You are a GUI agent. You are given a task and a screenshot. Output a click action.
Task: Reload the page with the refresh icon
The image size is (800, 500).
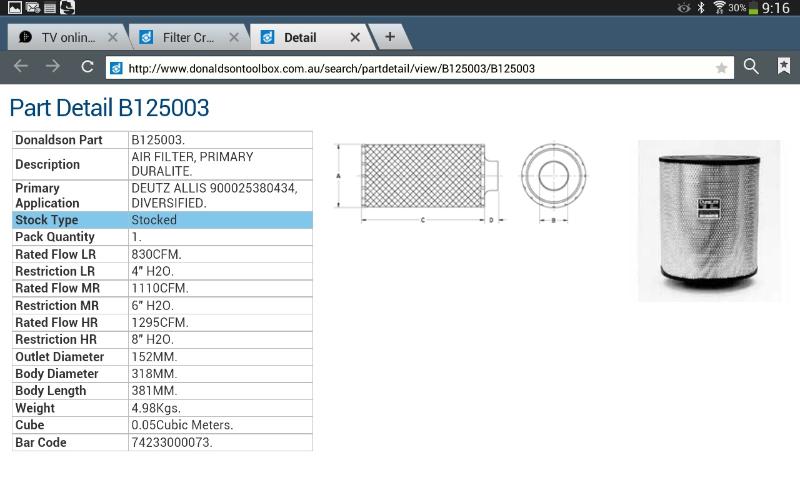click(x=87, y=67)
